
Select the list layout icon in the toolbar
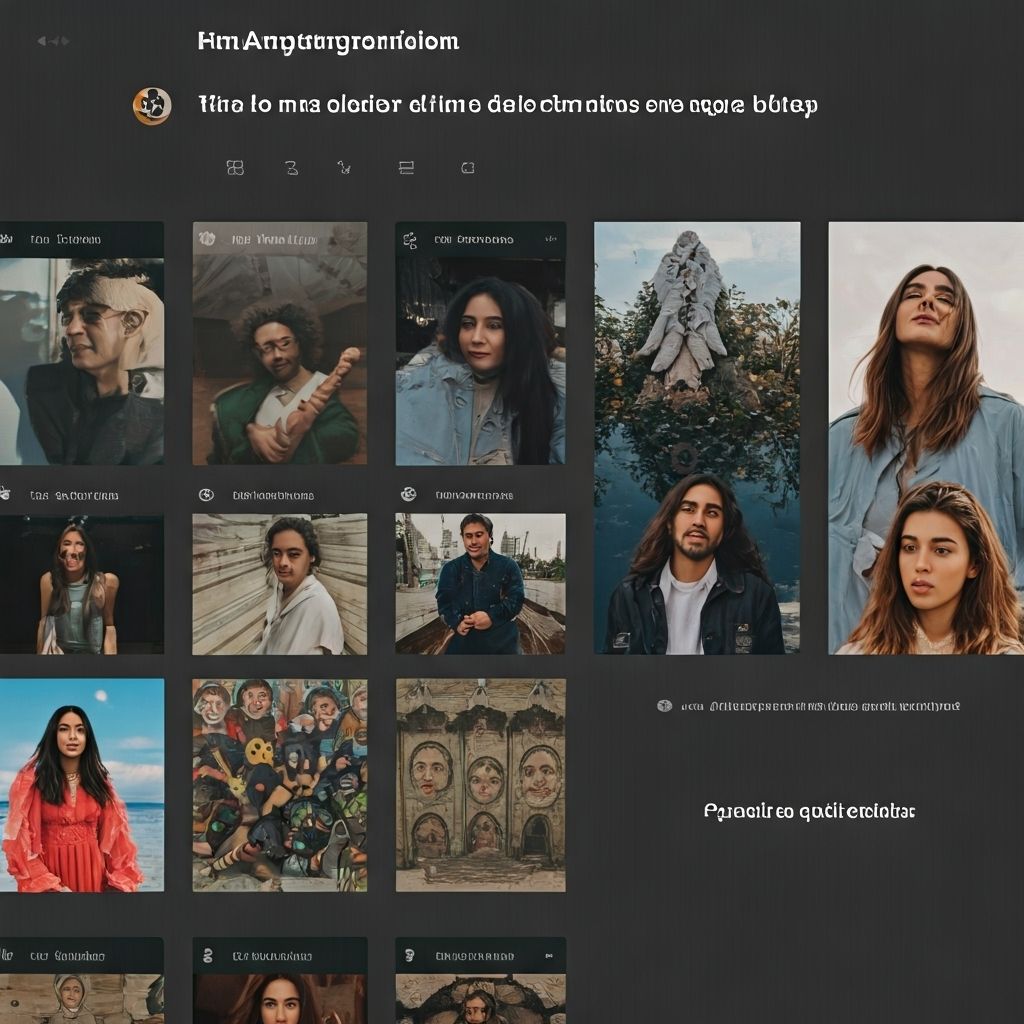[406, 168]
